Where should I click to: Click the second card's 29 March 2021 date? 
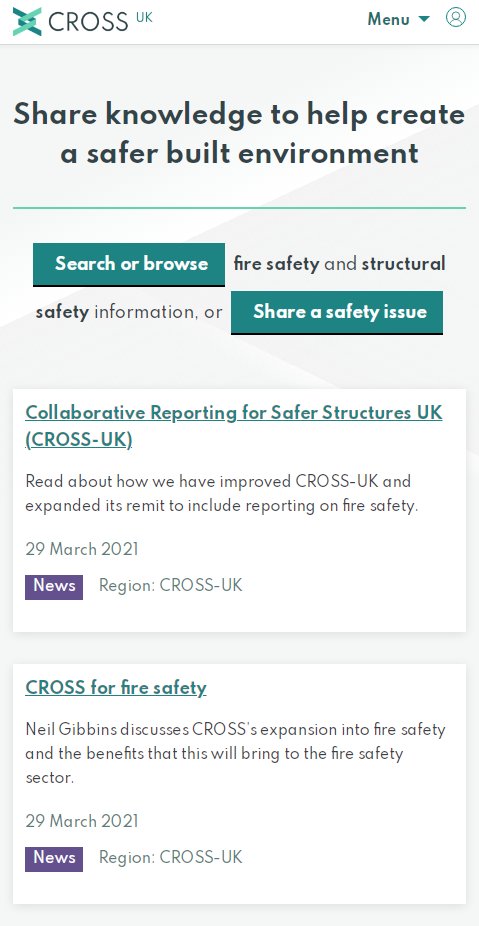(82, 821)
